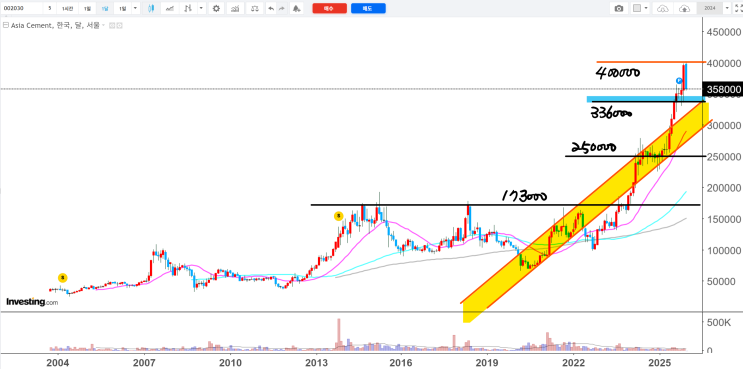Select the 2024 saved layout tab
743x369 pixels.
point(710,8)
